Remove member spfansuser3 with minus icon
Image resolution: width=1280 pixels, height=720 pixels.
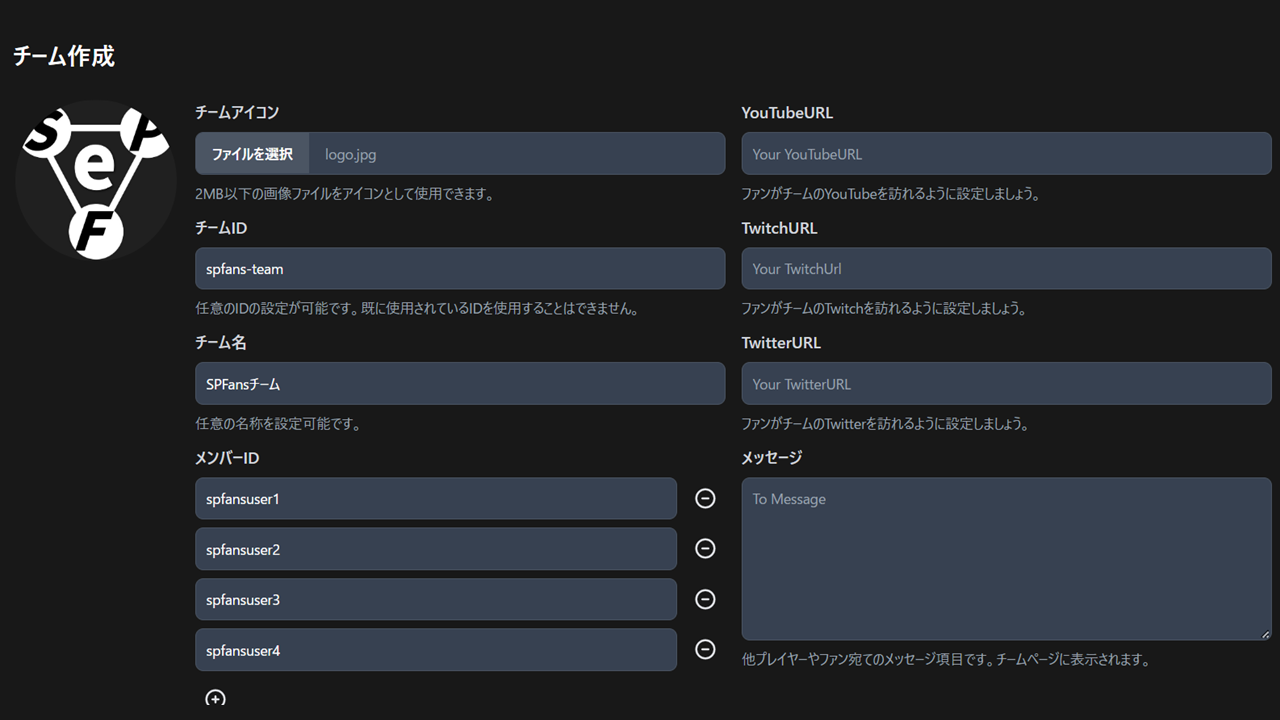point(705,599)
